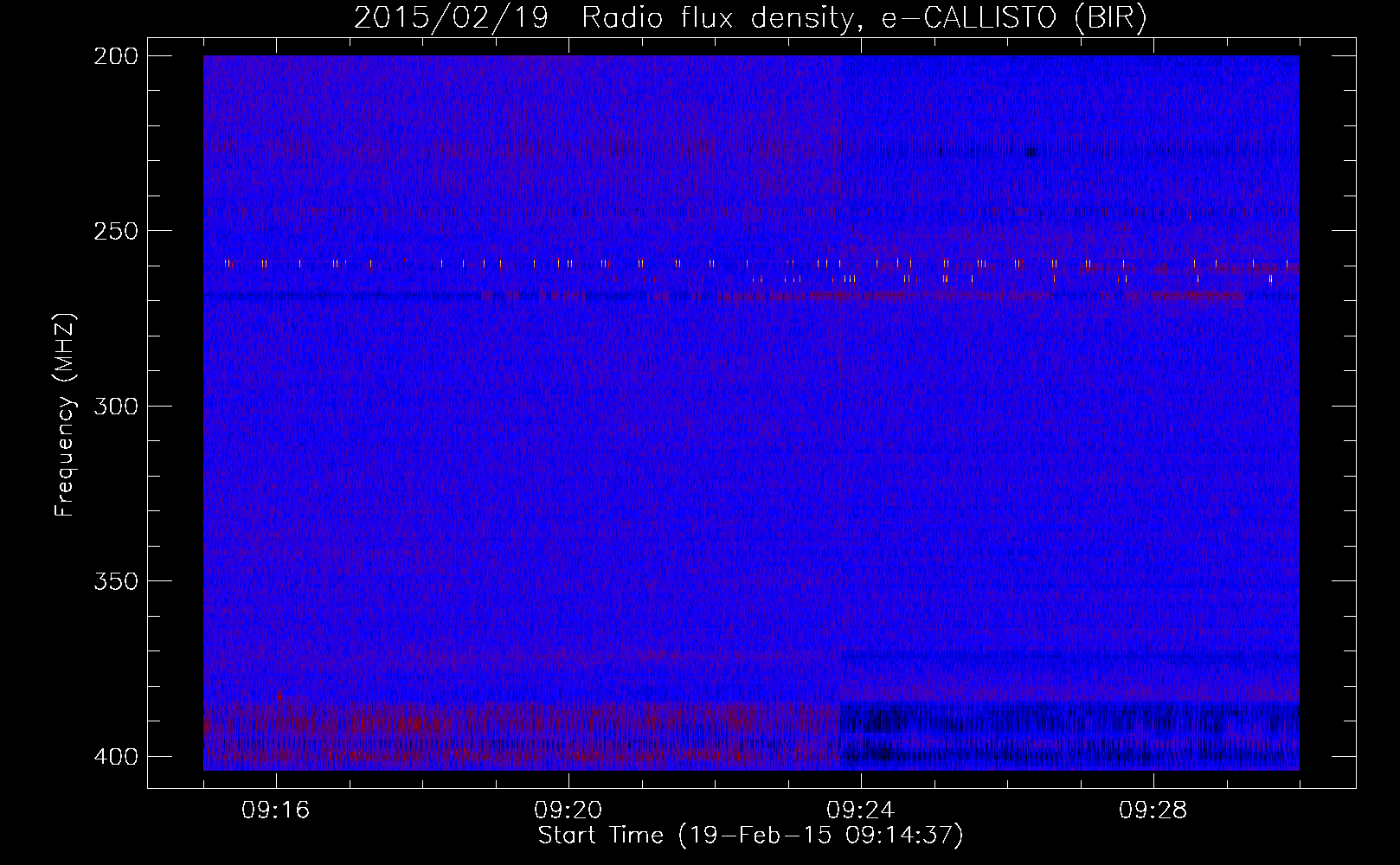Select the "Frequency (MHZ)" y-axis label
Image resolution: width=1400 pixels, height=865 pixels.
coord(65,415)
